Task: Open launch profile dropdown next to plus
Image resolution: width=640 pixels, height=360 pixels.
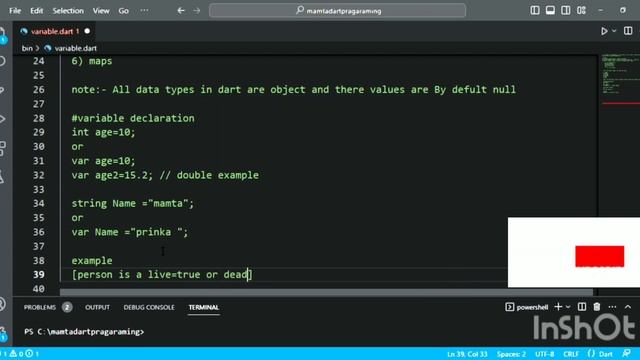Action: [568, 307]
